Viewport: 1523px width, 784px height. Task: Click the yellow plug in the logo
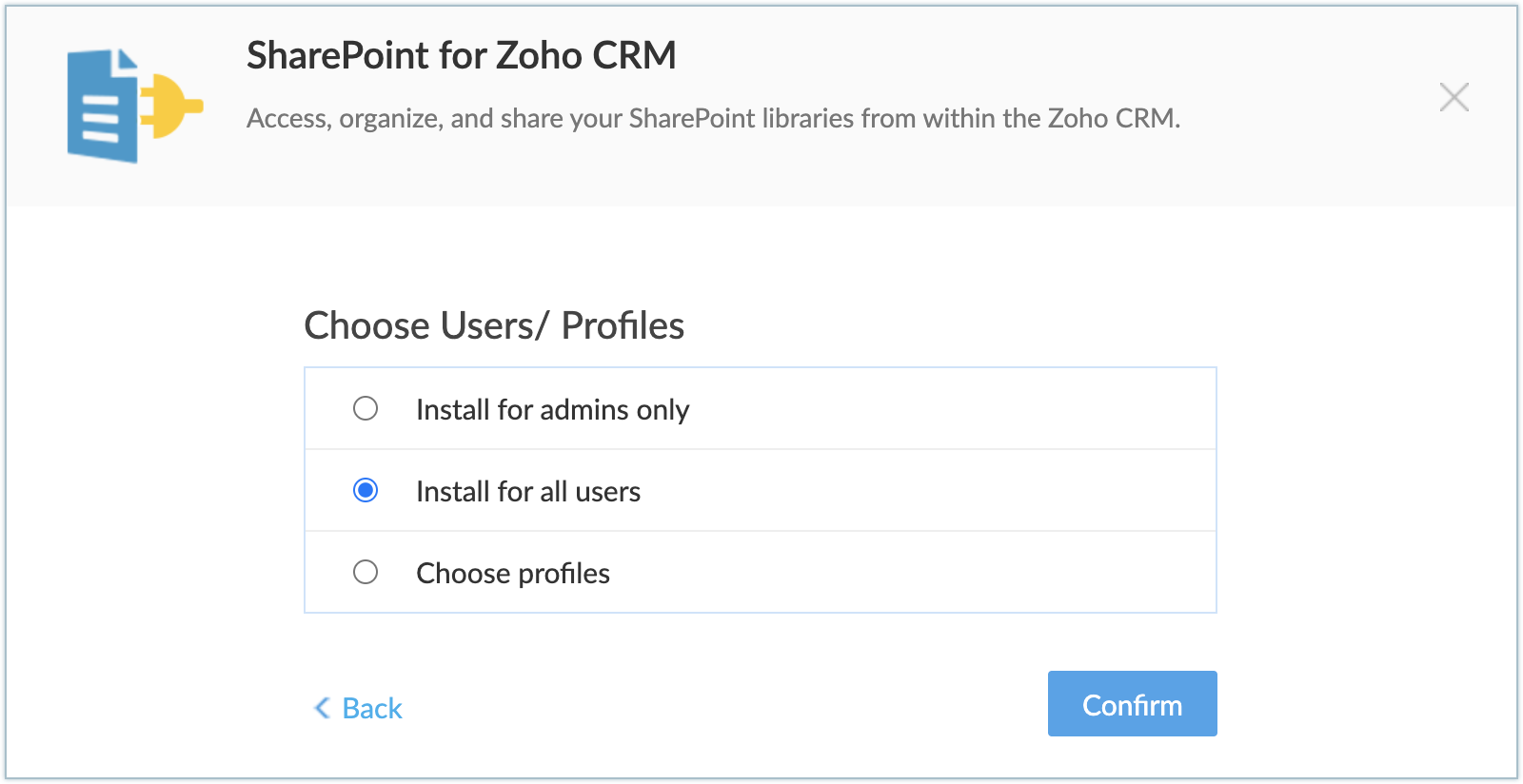click(x=171, y=105)
